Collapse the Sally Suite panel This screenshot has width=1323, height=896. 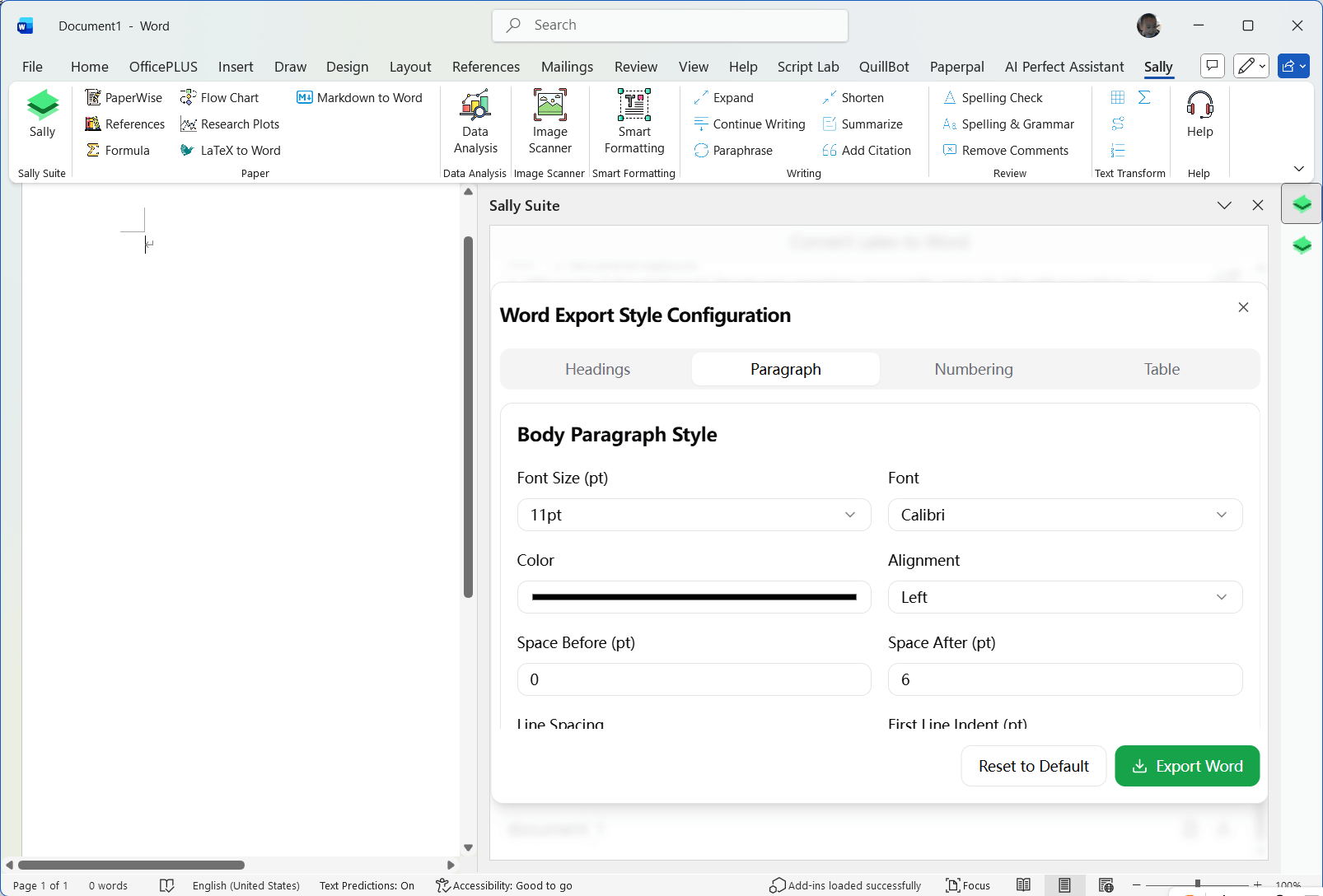[1224, 205]
